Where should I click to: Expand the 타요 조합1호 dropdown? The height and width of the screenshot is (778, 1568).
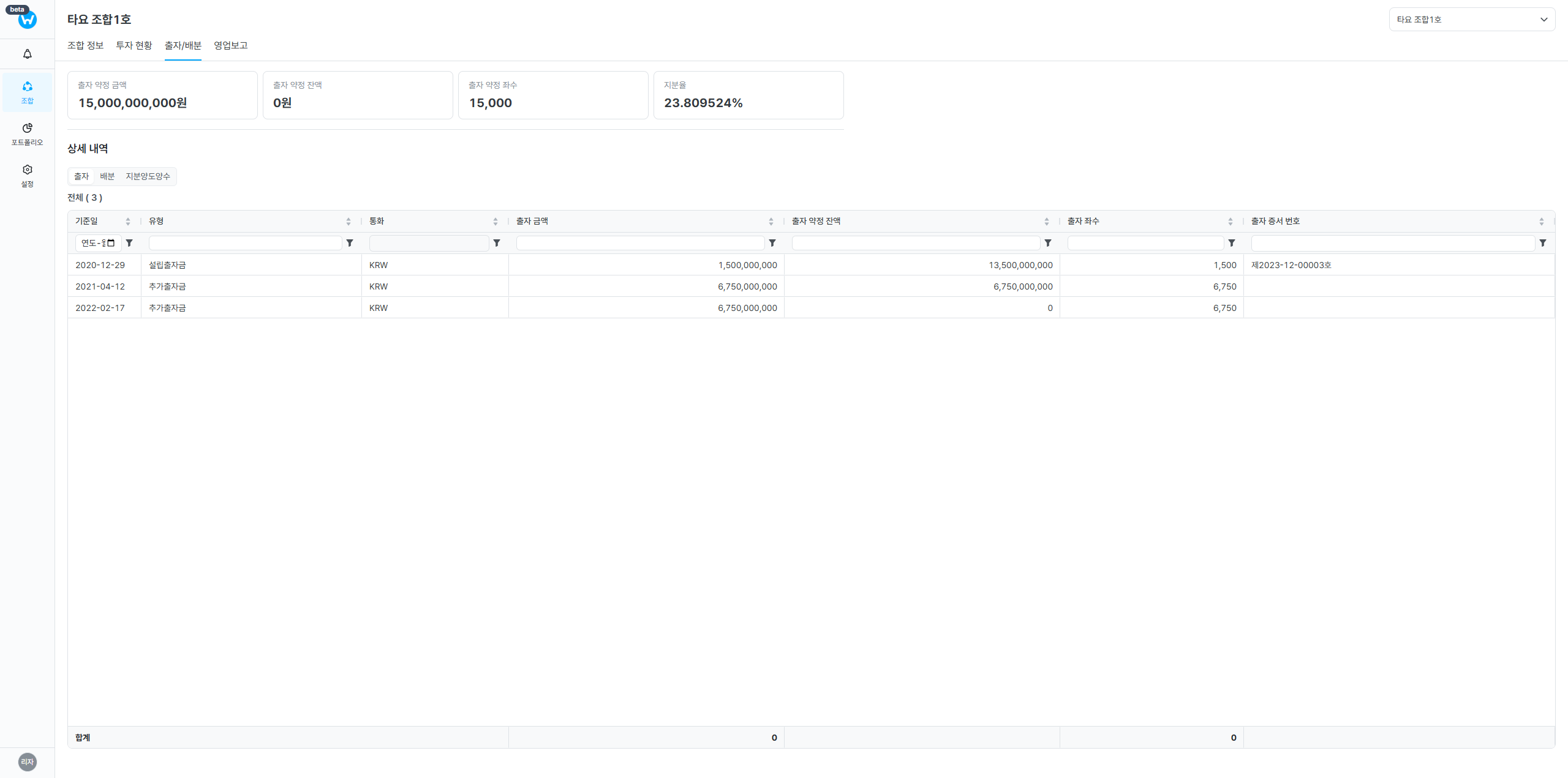tap(1471, 20)
